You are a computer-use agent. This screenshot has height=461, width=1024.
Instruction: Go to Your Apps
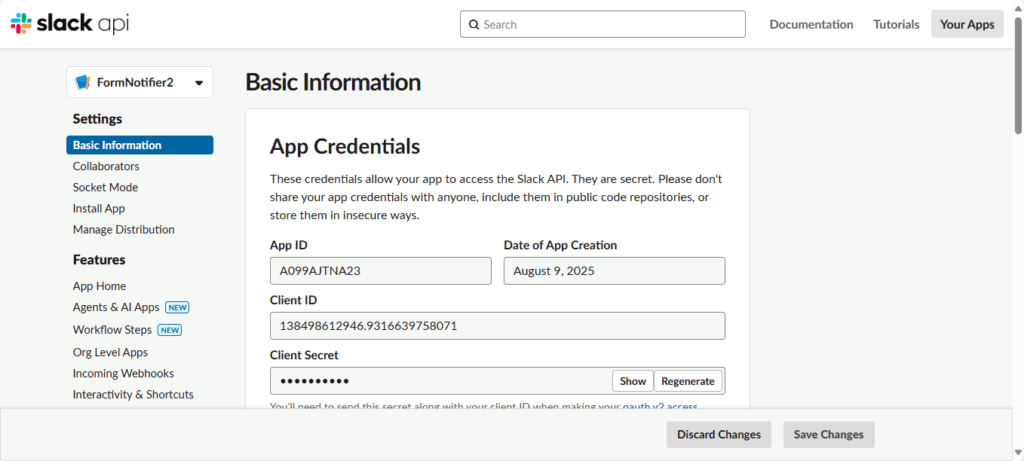(x=967, y=24)
